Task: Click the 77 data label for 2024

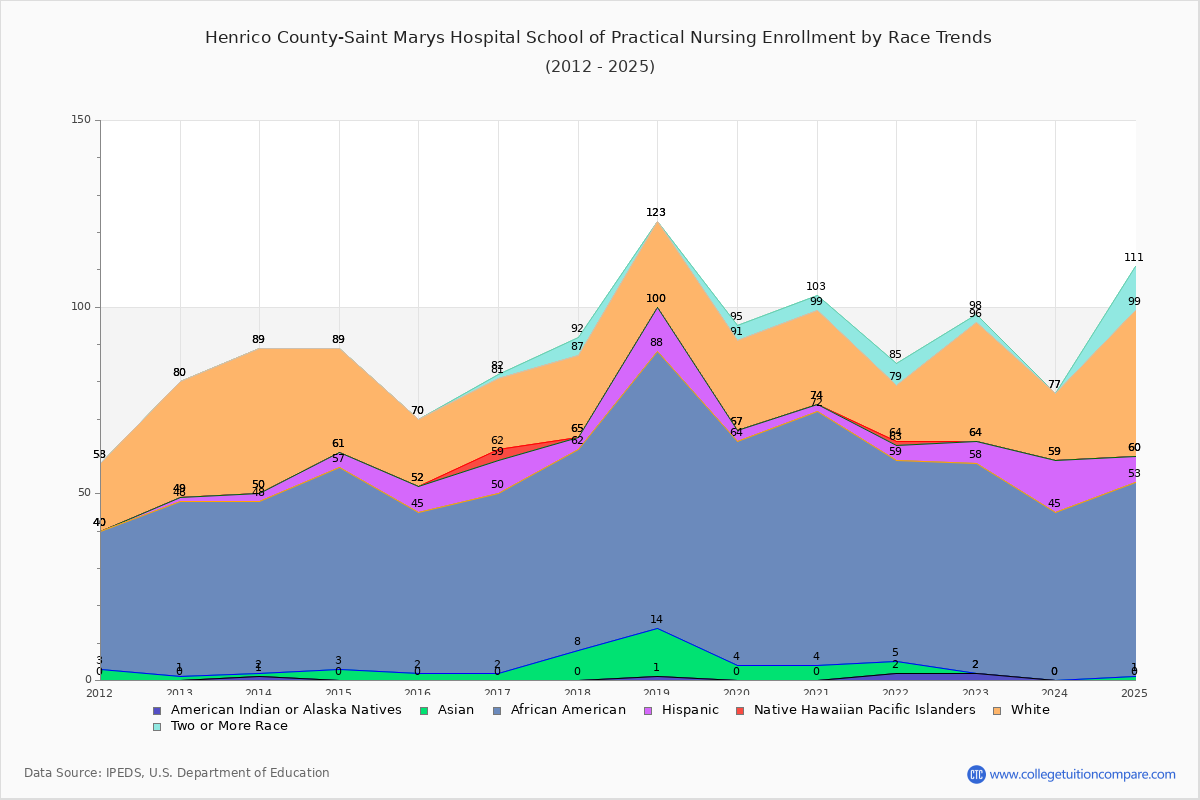Action: tap(1054, 384)
